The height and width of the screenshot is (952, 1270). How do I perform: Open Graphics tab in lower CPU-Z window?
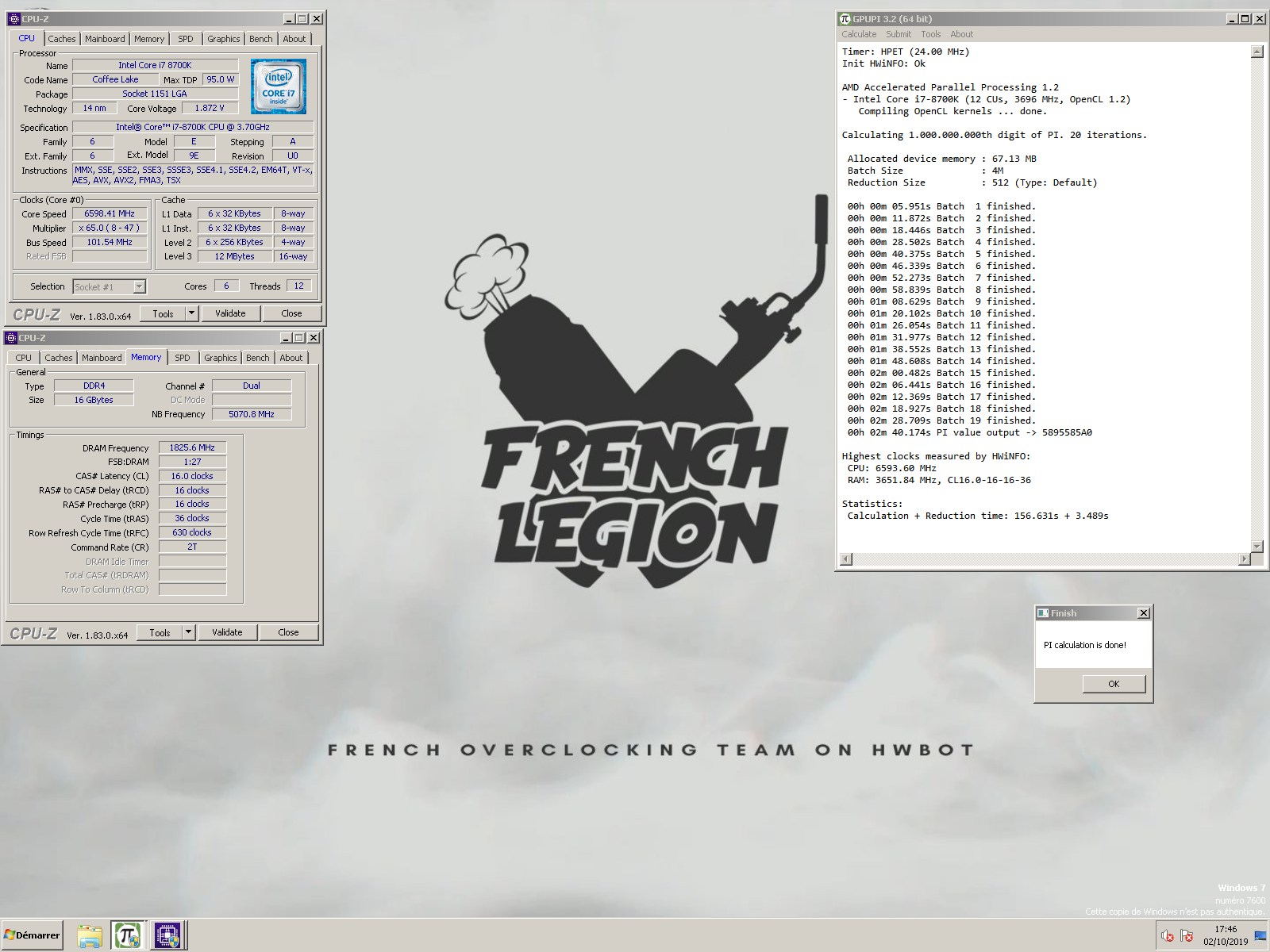point(220,358)
